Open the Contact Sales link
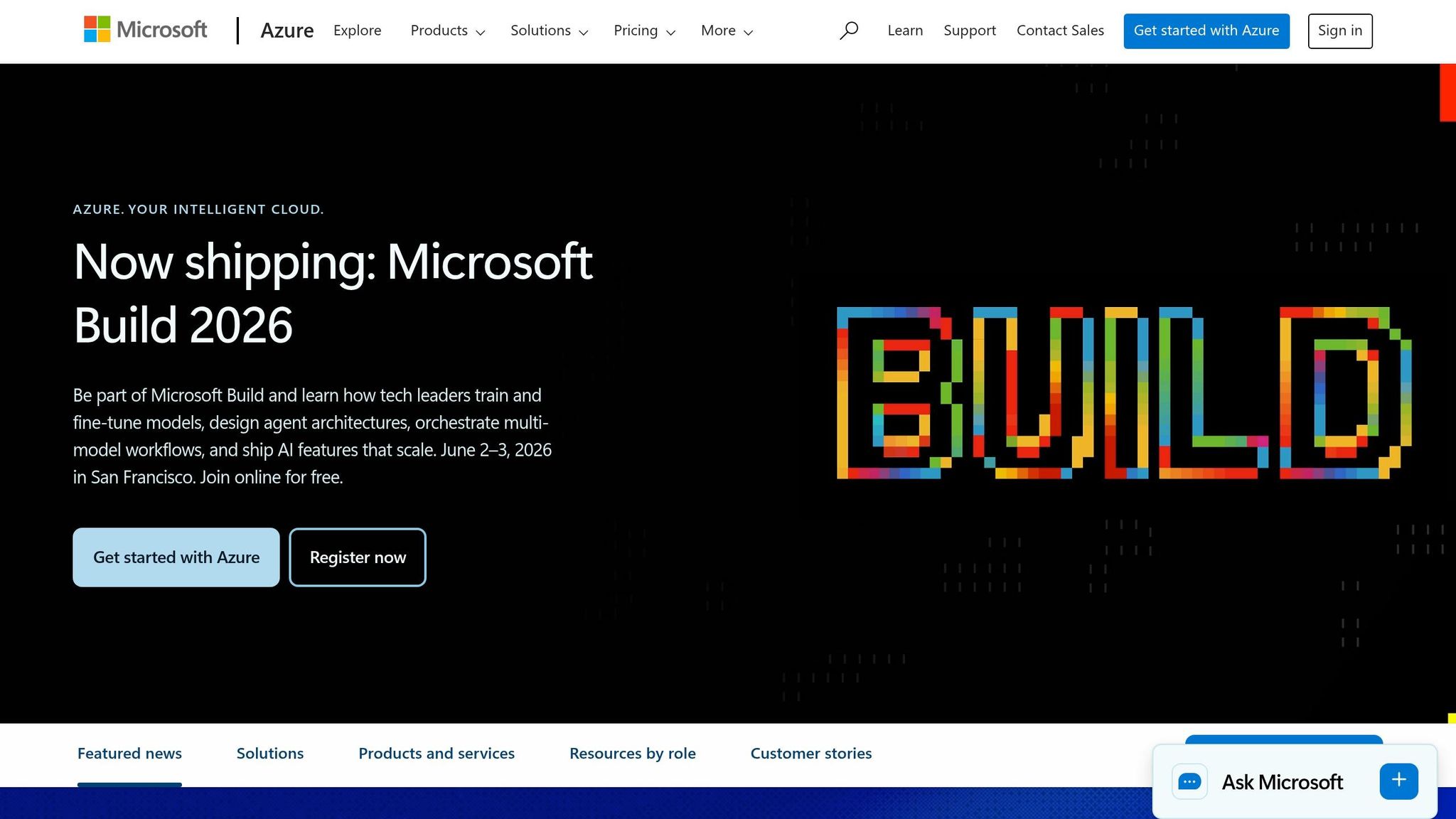 [x=1060, y=31]
